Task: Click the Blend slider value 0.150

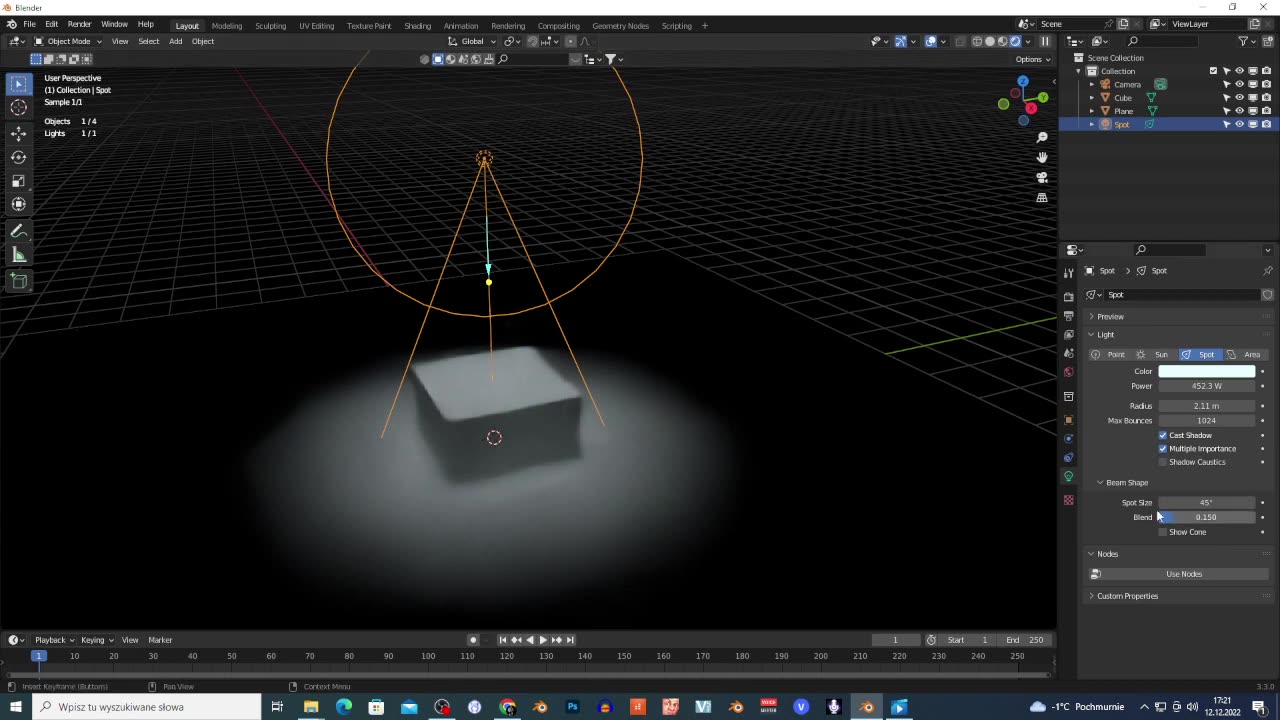Action: coord(1206,517)
